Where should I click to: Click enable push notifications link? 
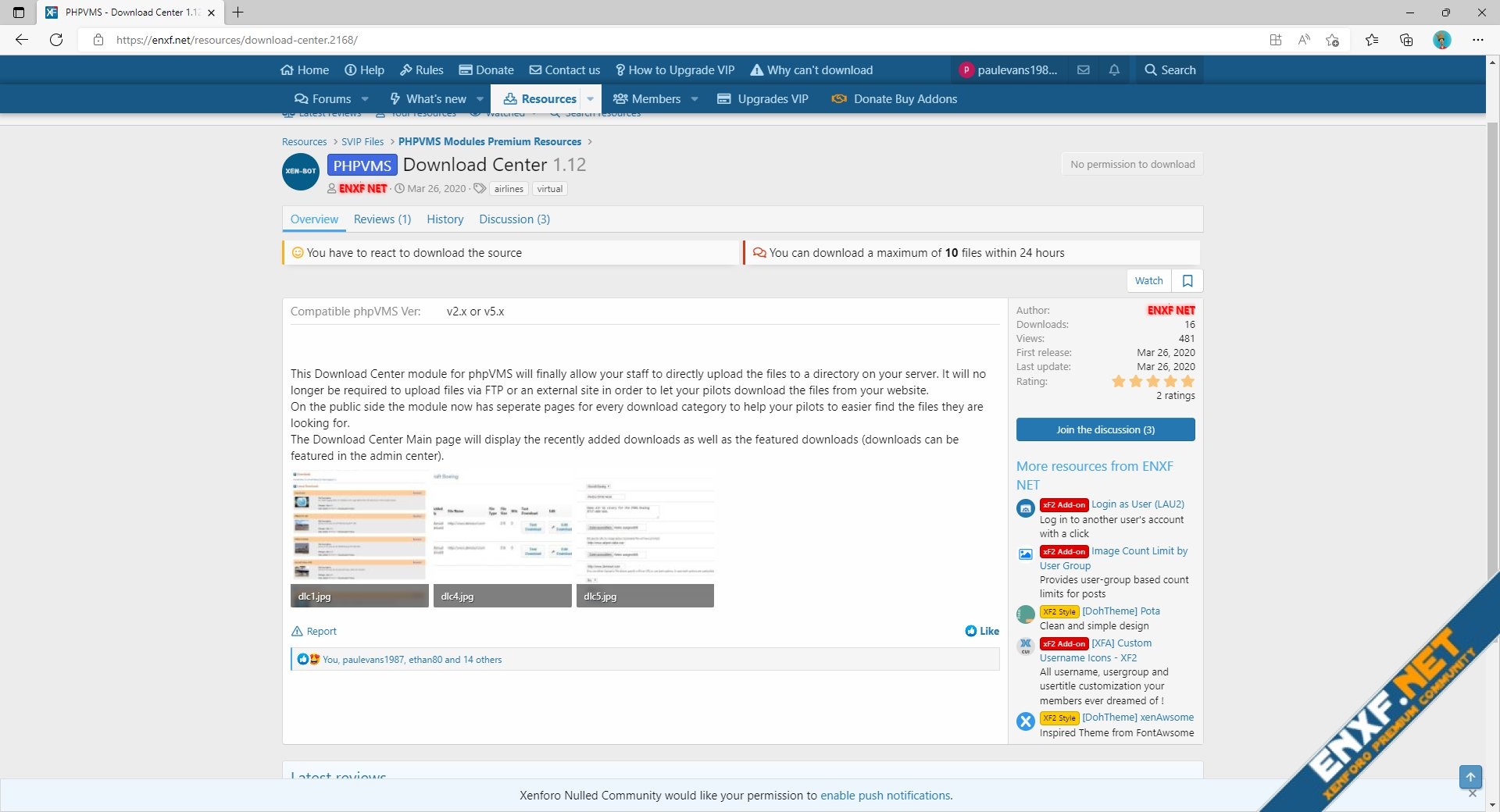pyautogui.click(x=886, y=796)
